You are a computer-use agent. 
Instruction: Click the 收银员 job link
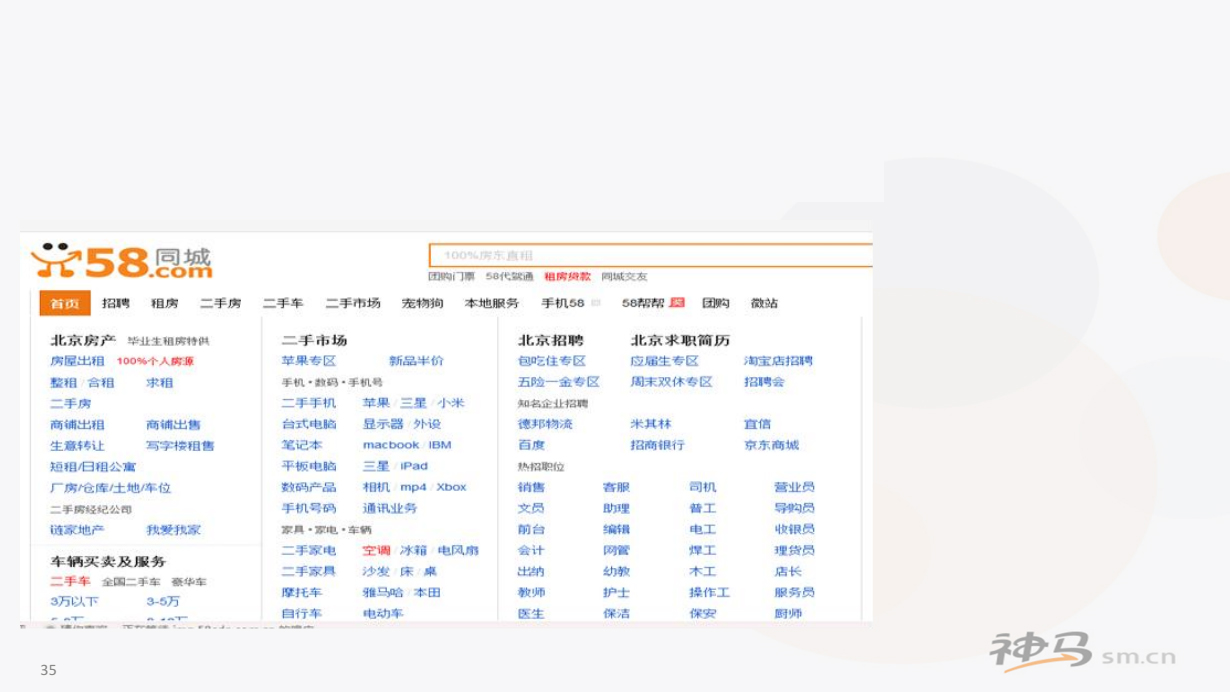coord(795,529)
